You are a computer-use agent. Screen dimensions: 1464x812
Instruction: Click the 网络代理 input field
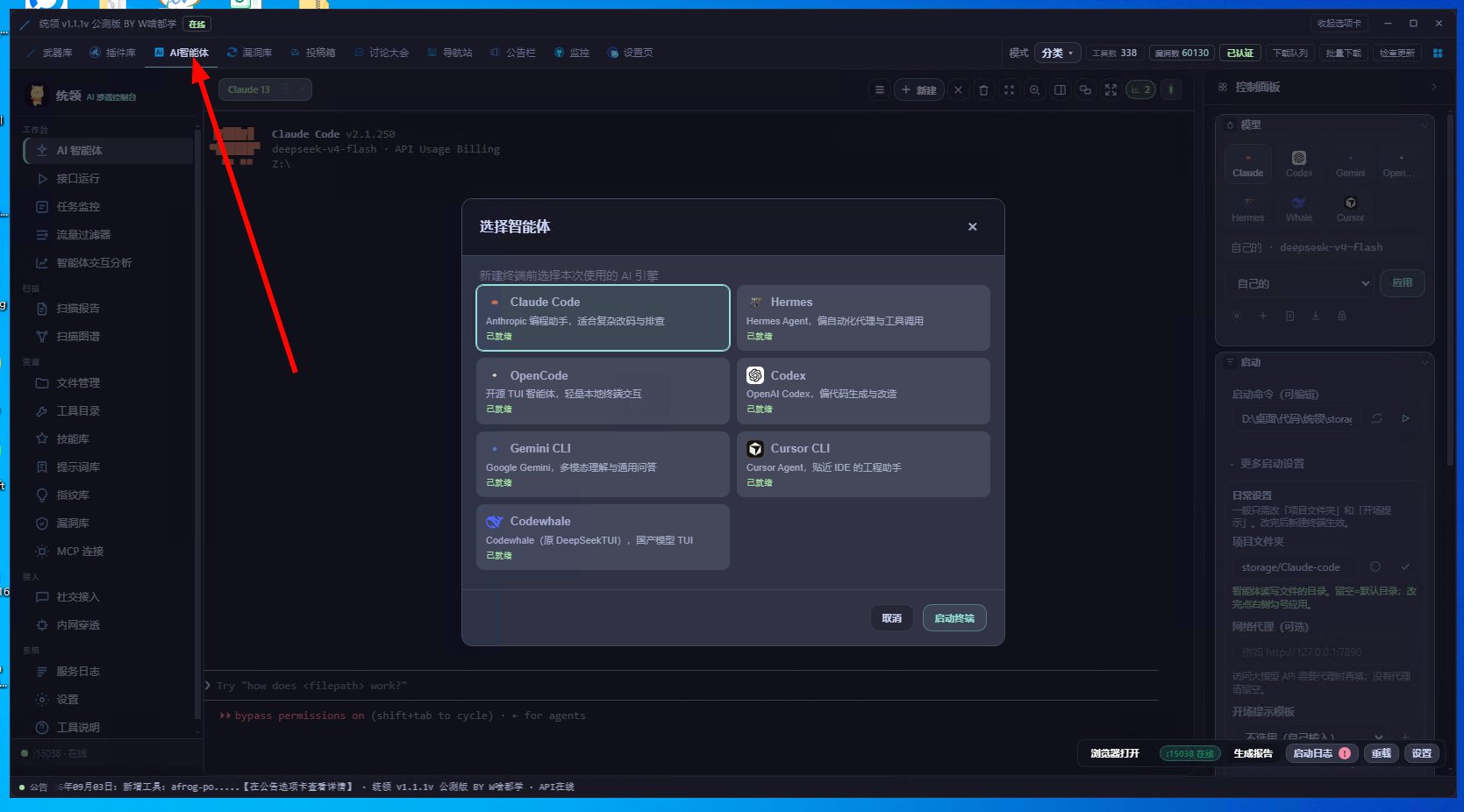pos(1325,652)
